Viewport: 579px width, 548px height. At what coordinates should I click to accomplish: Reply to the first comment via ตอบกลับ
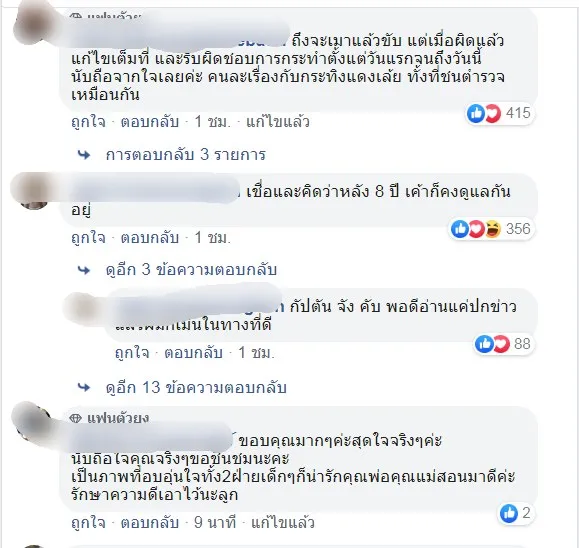pyautogui.click(x=150, y=122)
